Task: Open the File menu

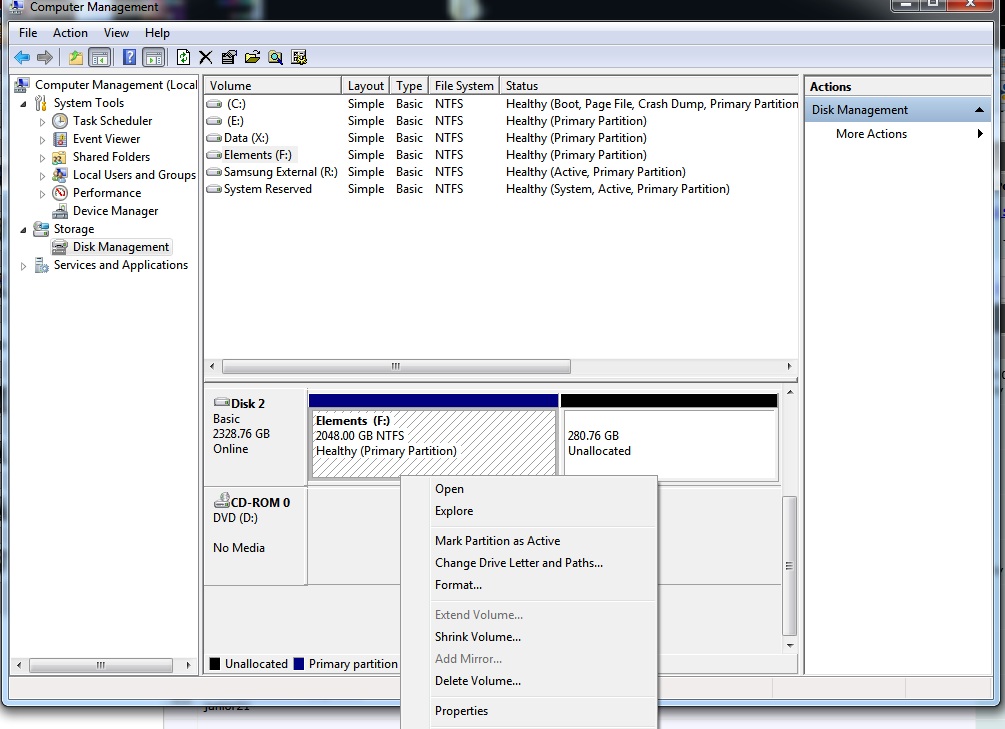Action: [28, 33]
